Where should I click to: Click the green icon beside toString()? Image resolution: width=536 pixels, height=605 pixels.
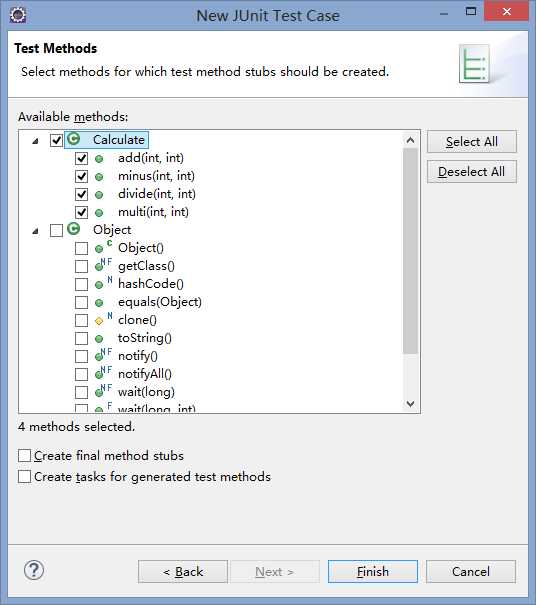point(99,339)
